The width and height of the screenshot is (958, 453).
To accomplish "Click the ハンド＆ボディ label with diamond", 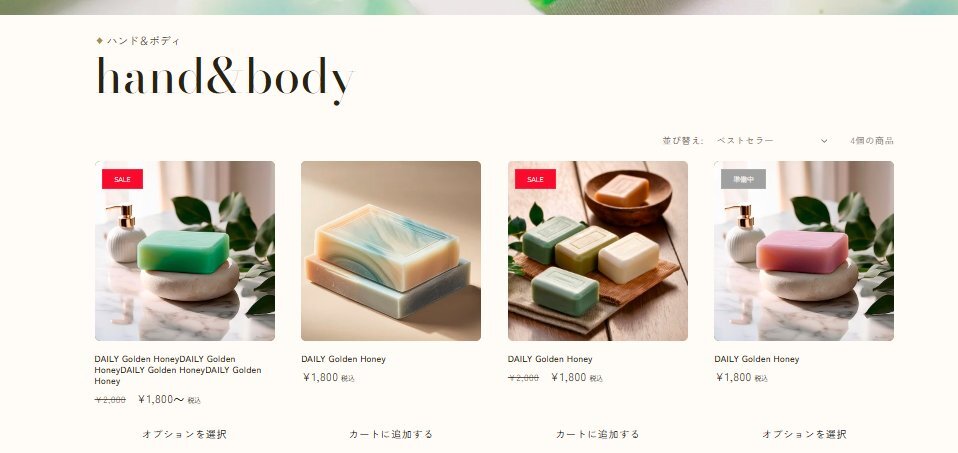I will pos(138,41).
